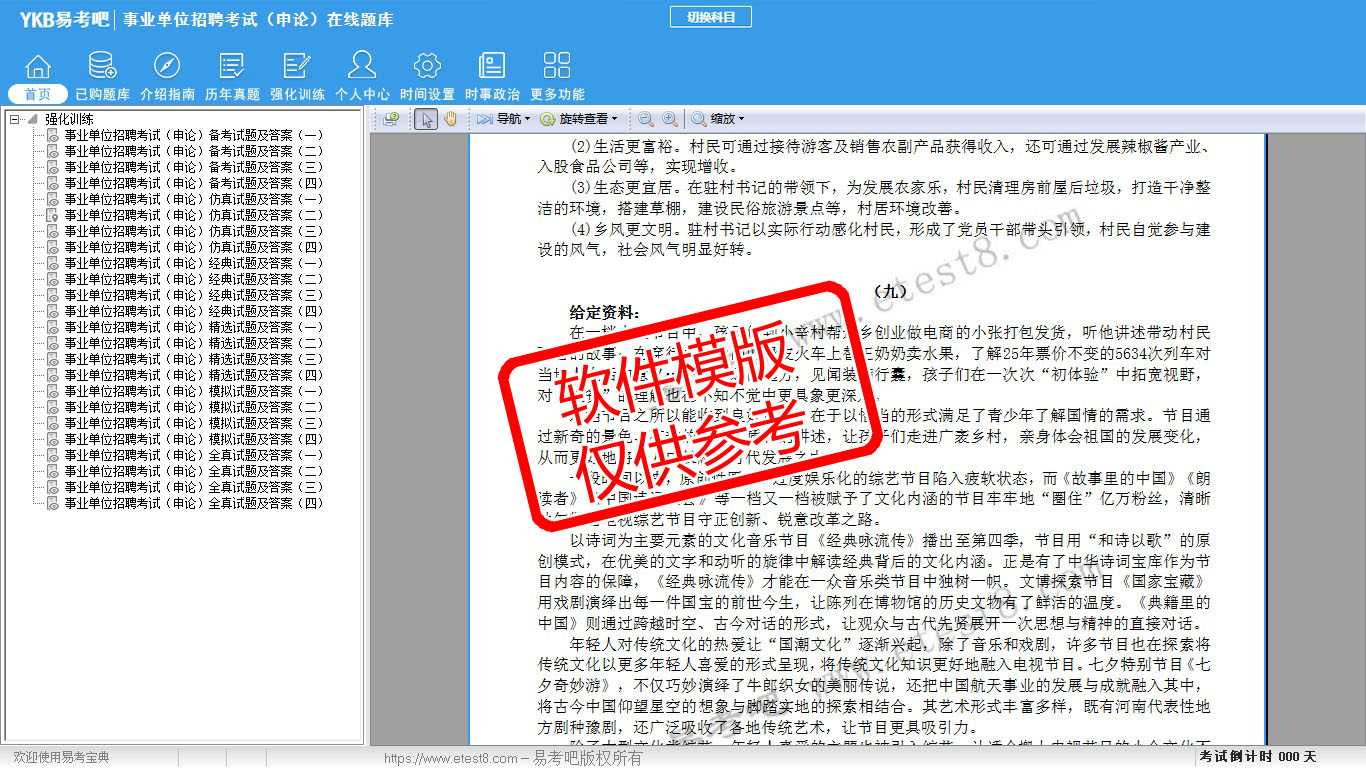1366x768 pixels.
Task: Open the 介绍指南 compass icon
Action: pyautogui.click(x=167, y=66)
